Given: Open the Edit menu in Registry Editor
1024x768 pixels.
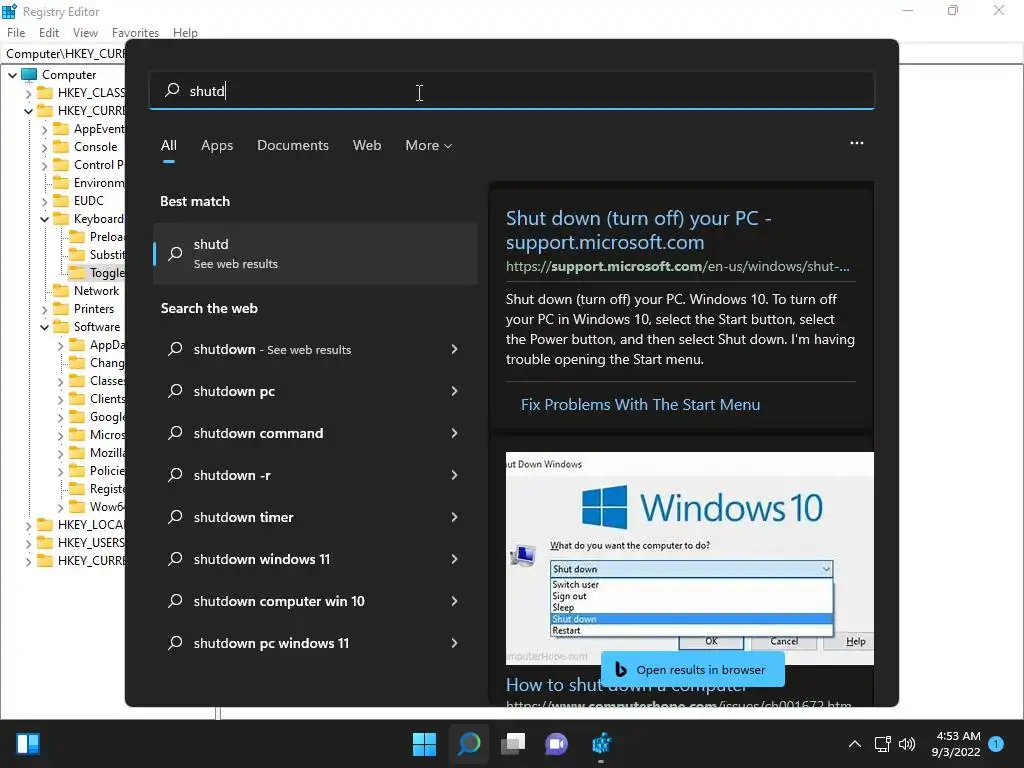Looking at the screenshot, I should pos(49,33).
